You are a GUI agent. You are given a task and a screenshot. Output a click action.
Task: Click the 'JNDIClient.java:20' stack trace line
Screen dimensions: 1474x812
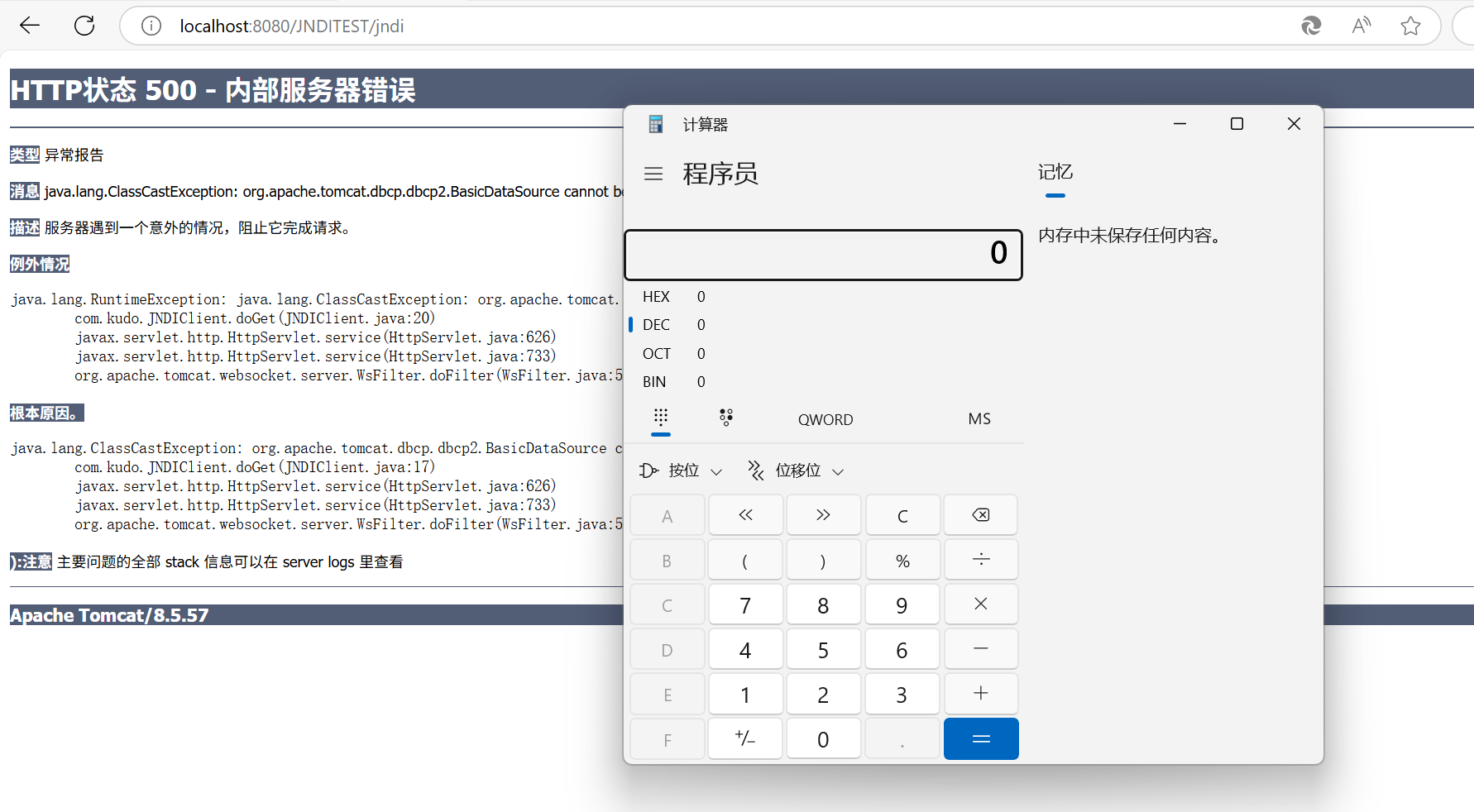(255, 318)
